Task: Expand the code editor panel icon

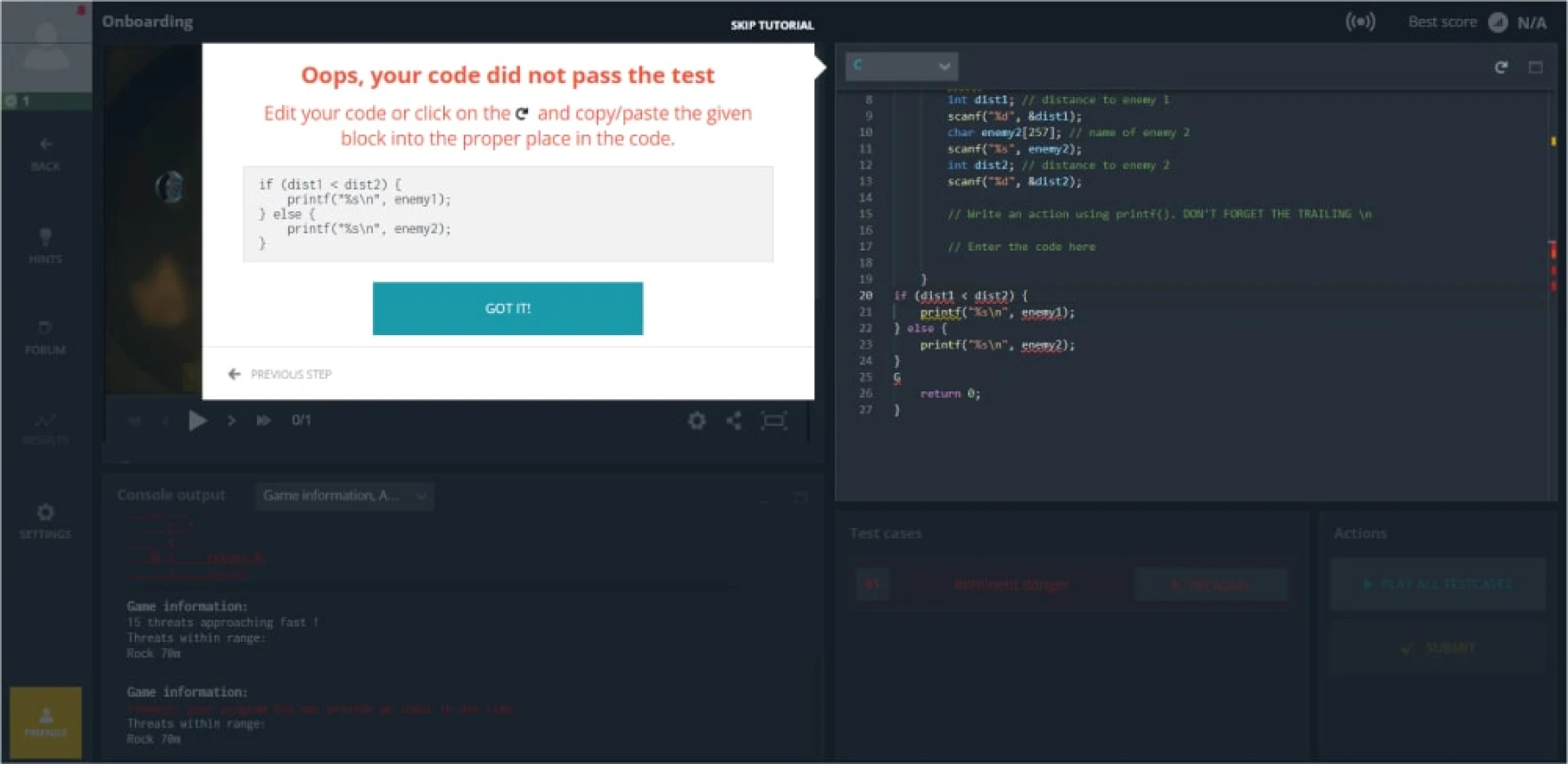Action: 1535,67
